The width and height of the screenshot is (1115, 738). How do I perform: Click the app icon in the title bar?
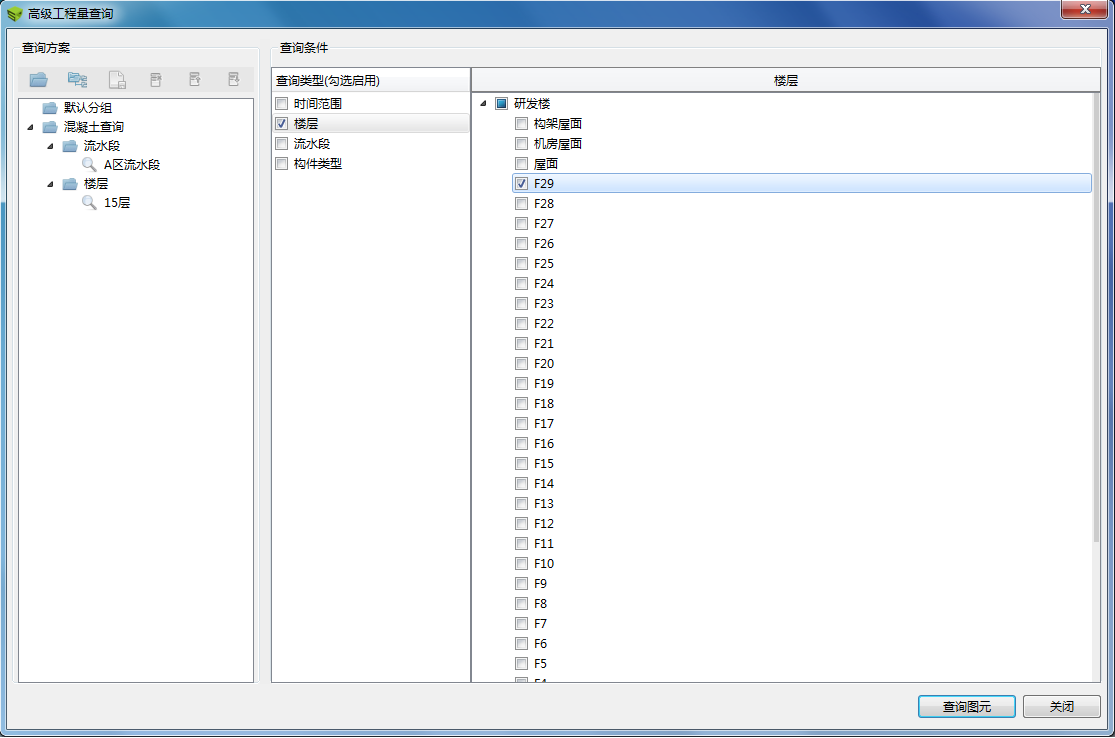14,14
